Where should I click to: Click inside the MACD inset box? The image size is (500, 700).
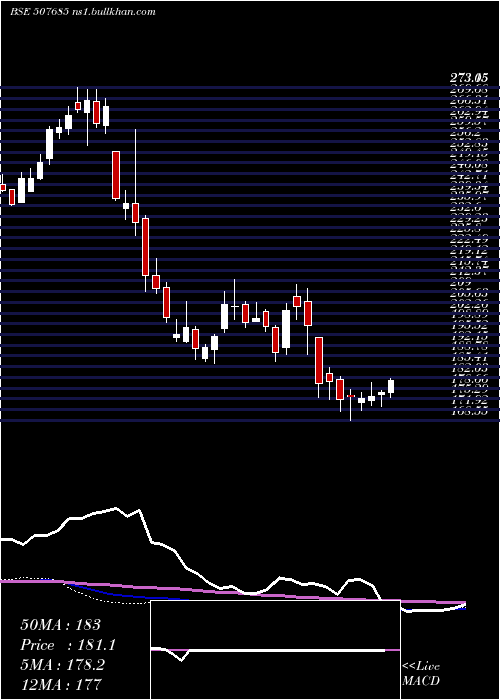coord(275,650)
